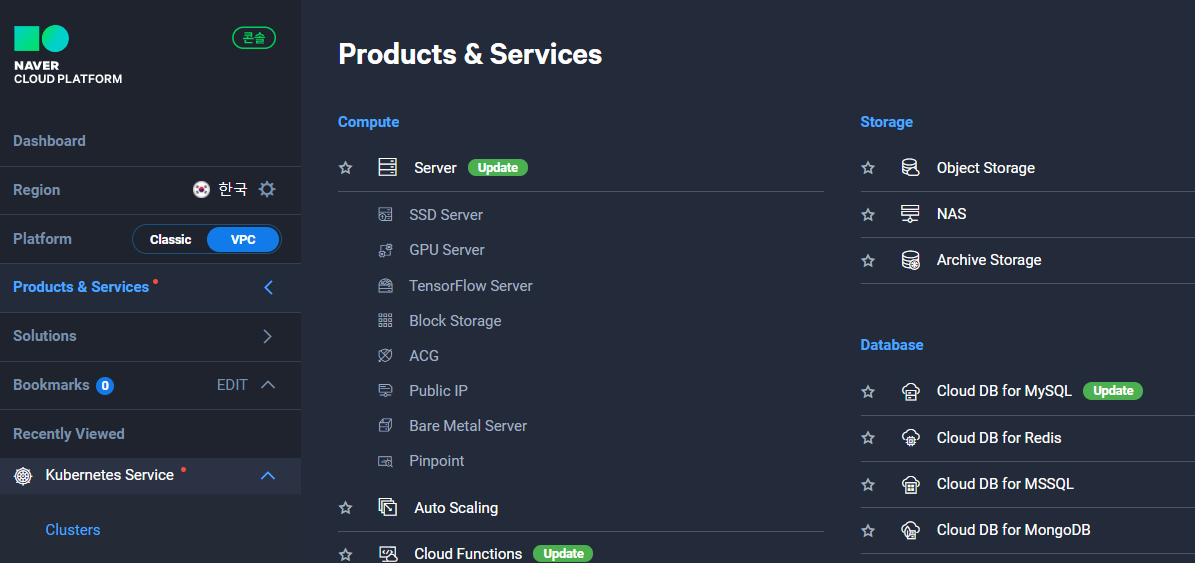Select Clusters under Kubernetes Service
The width and height of the screenshot is (1195, 563).
73,529
